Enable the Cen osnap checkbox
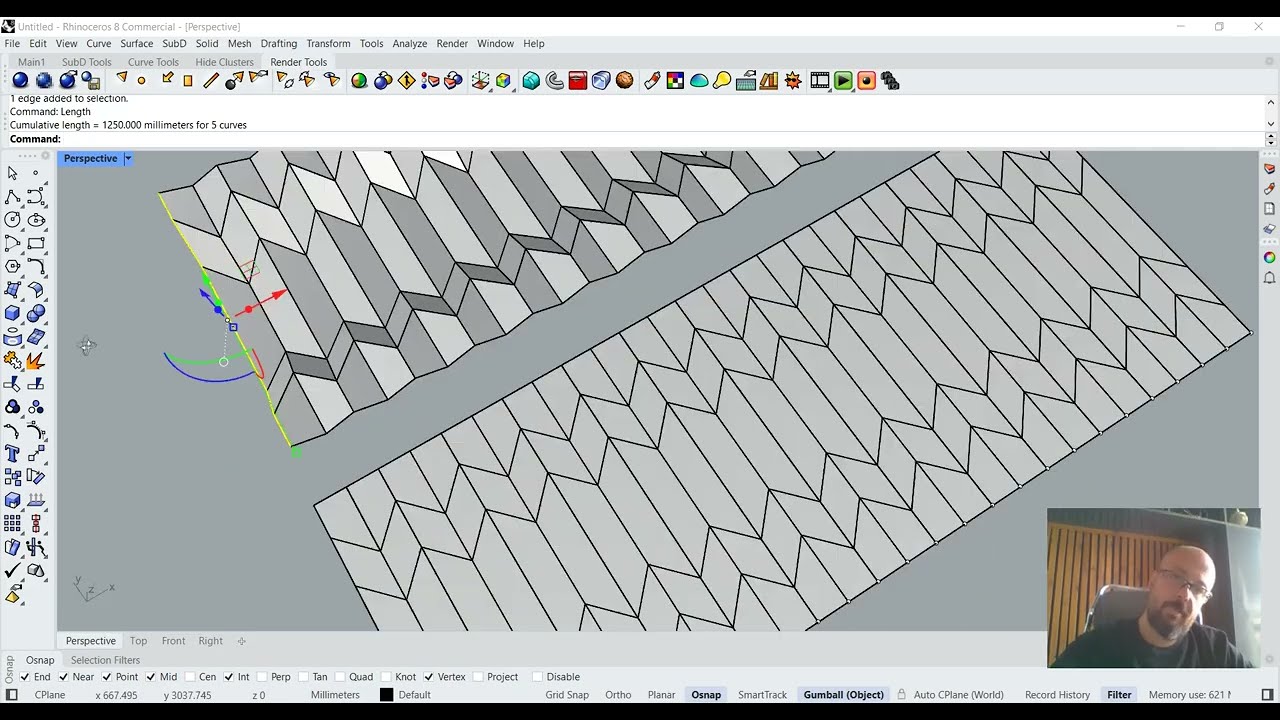 click(190, 677)
